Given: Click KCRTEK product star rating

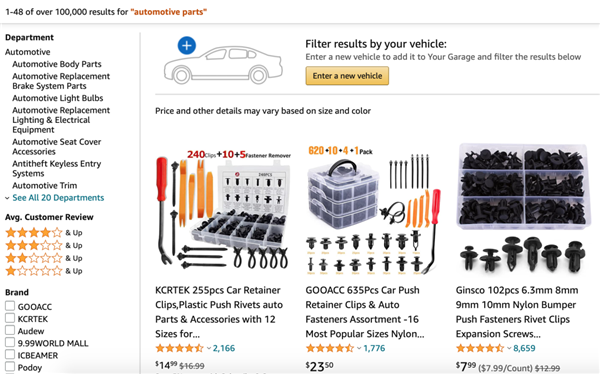Looking at the screenshot, I should (x=179, y=348).
